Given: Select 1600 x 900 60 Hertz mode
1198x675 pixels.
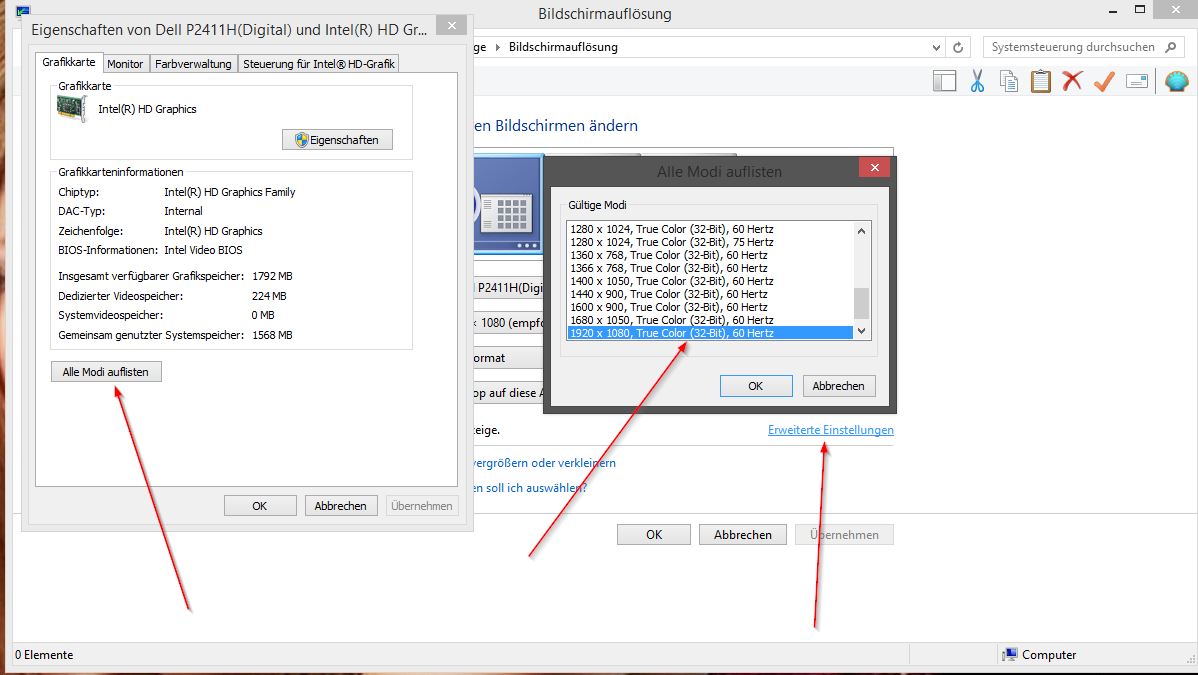Looking at the screenshot, I should pos(710,307).
